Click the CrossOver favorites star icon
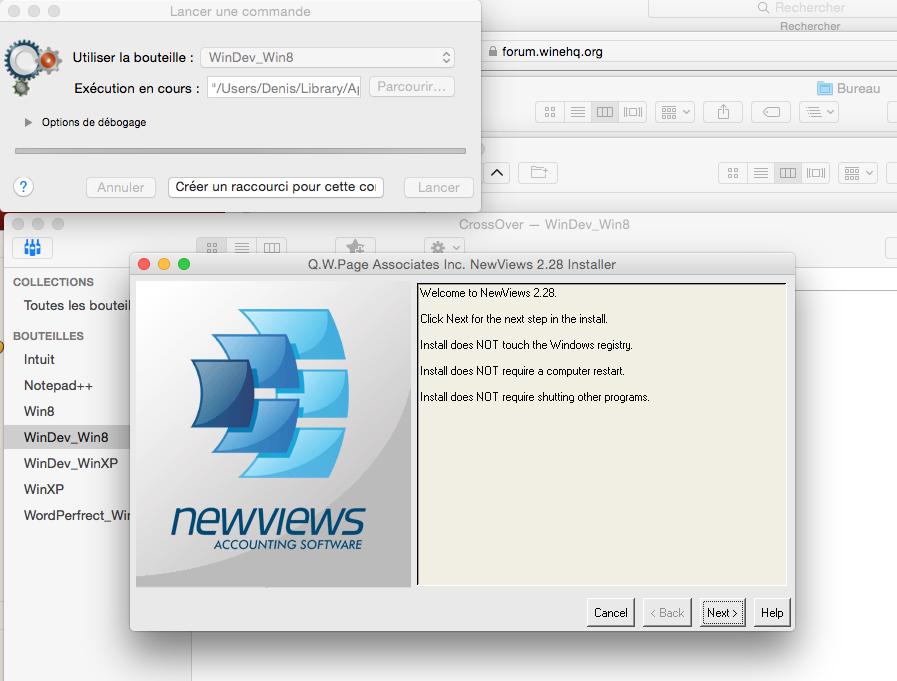The height and width of the screenshot is (681, 897). coord(355,247)
